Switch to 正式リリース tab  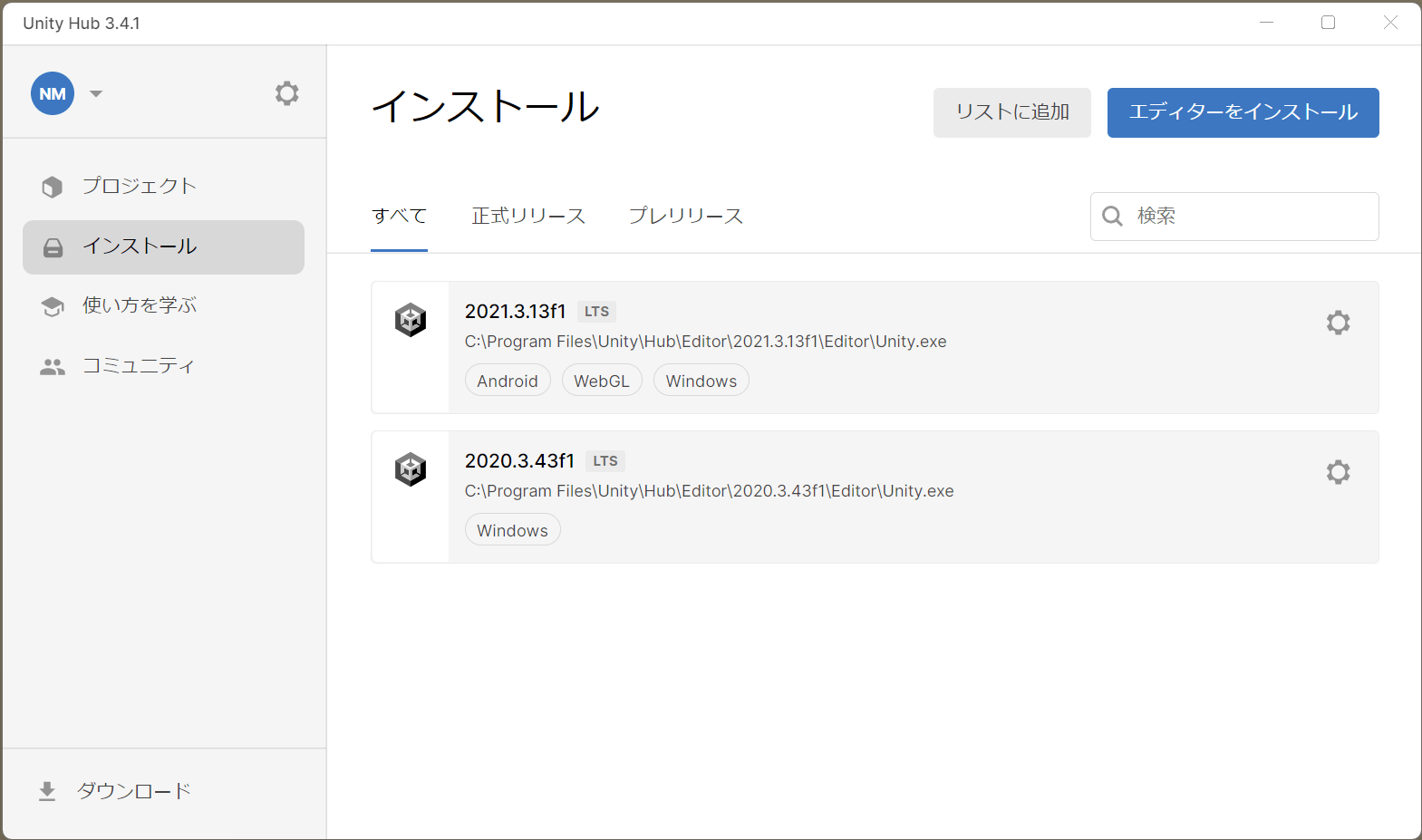pyautogui.click(x=528, y=216)
